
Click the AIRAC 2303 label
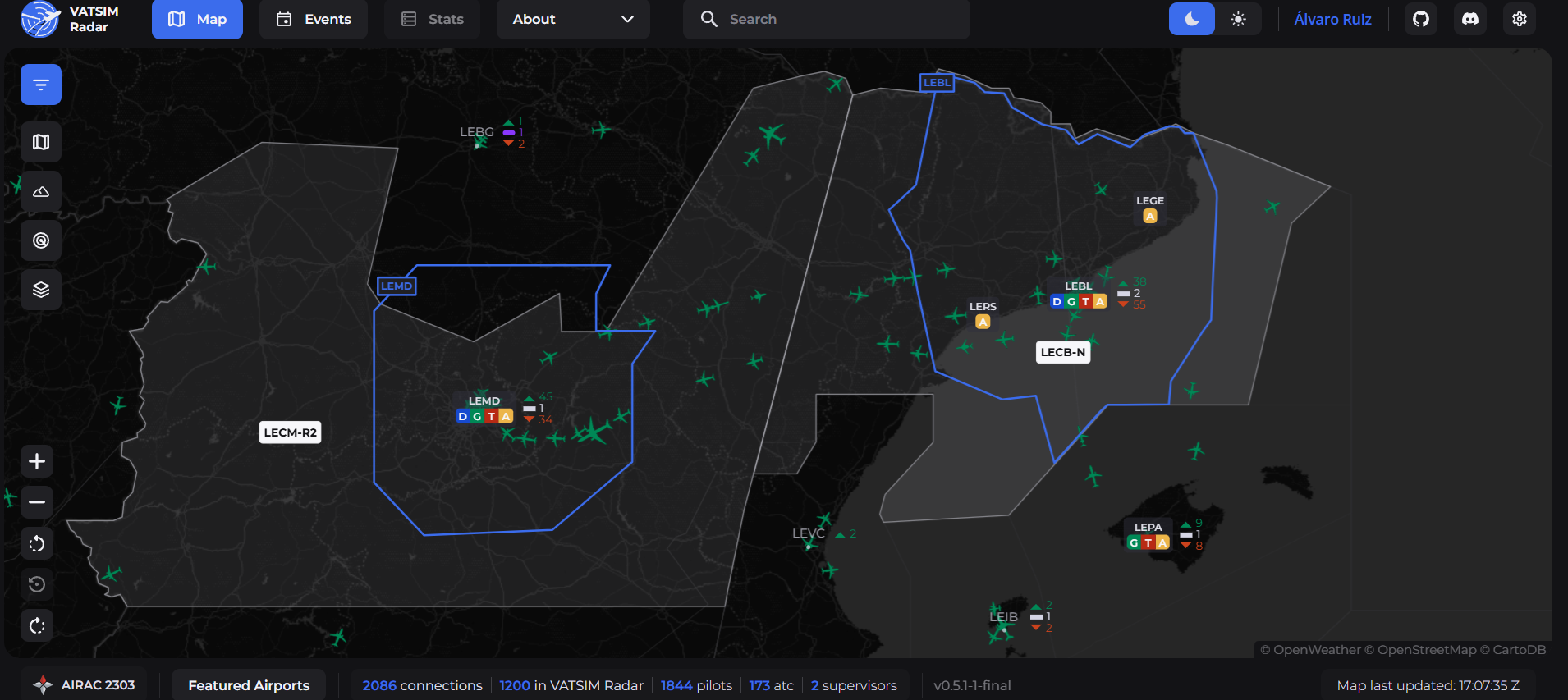98,684
